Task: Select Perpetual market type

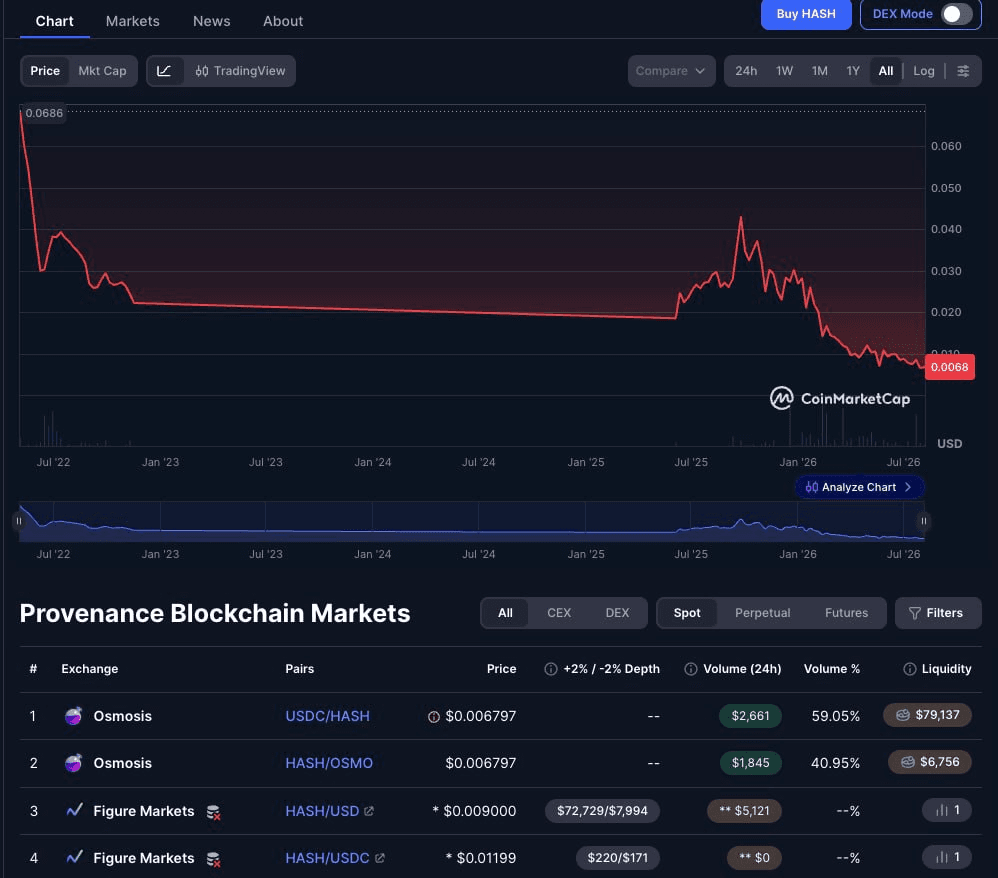Action: (x=763, y=612)
